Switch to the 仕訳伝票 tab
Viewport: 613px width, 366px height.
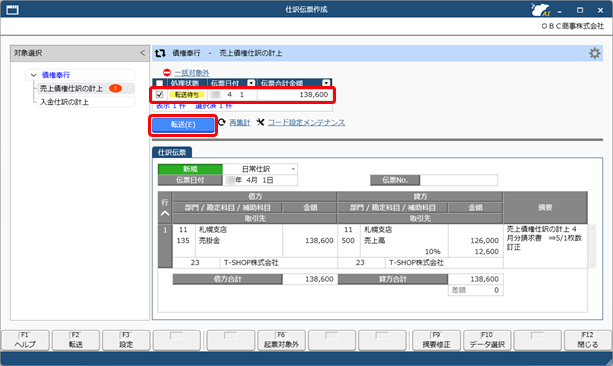pyautogui.click(x=172, y=152)
